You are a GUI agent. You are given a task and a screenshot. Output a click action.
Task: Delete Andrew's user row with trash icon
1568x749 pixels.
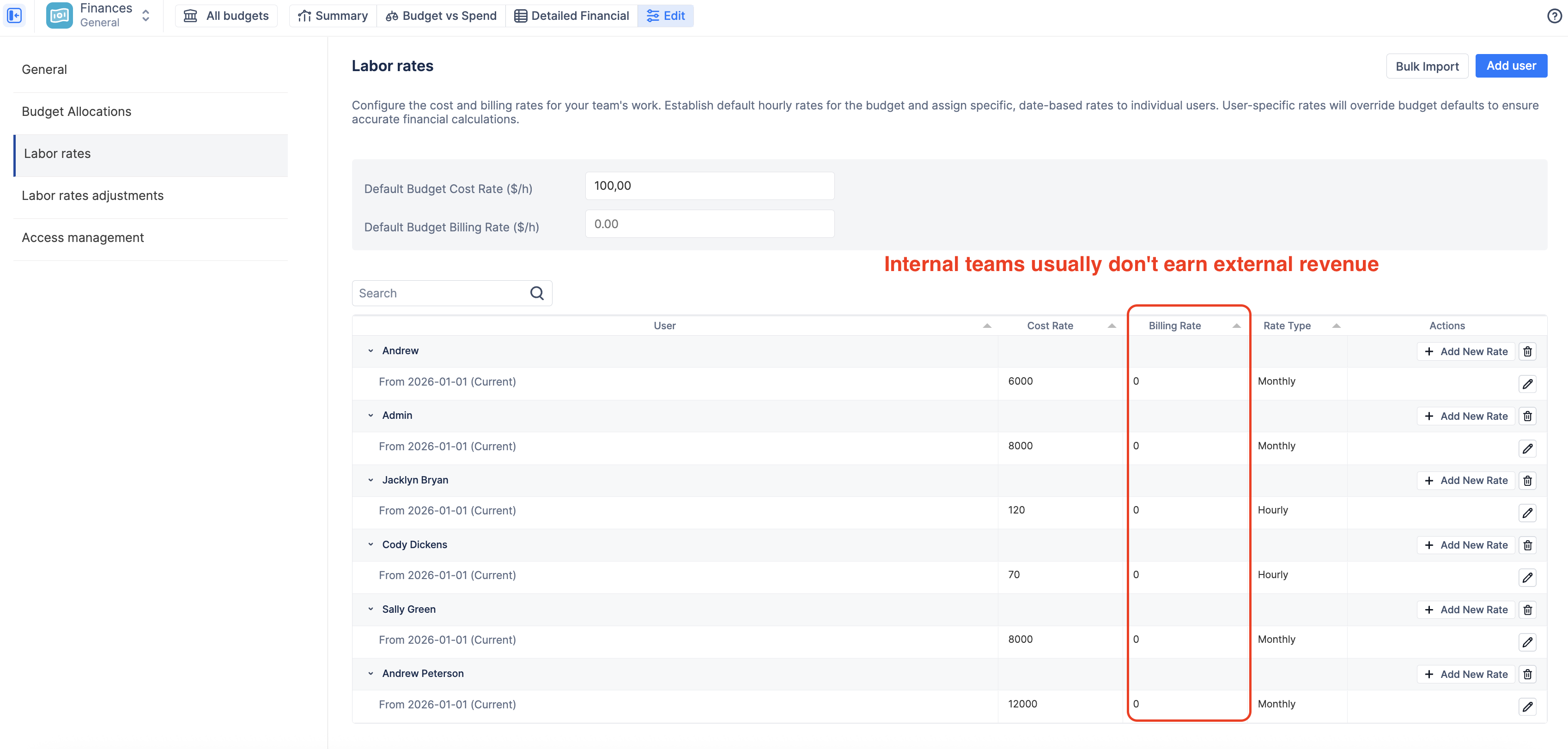[1527, 352]
